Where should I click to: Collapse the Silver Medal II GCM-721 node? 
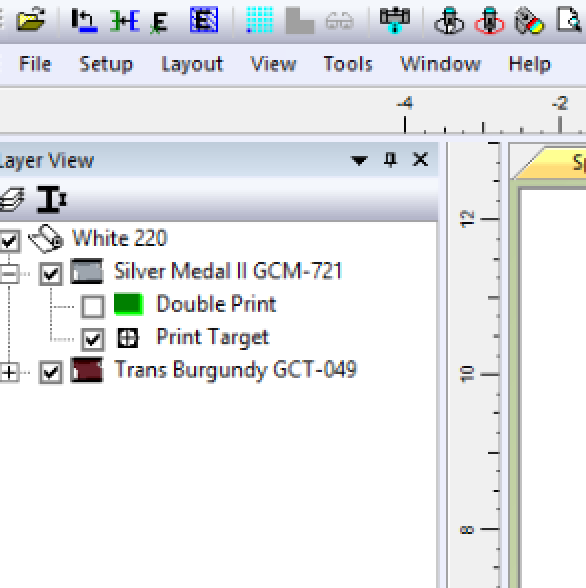[x=9, y=274]
